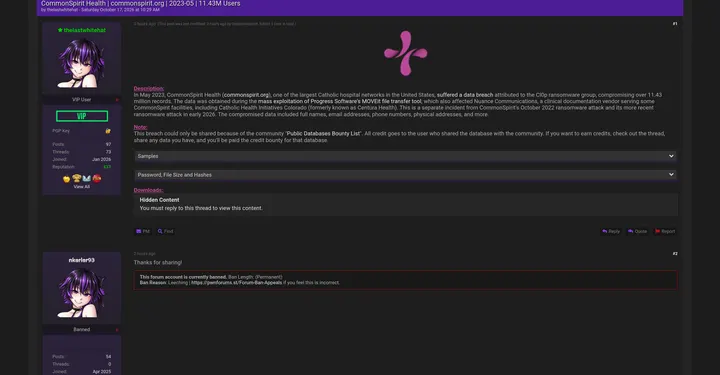Click thelastwhitehat's green reputation value
Image resolution: width=720 pixels, height=375 pixels.
(x=107, y=167)
